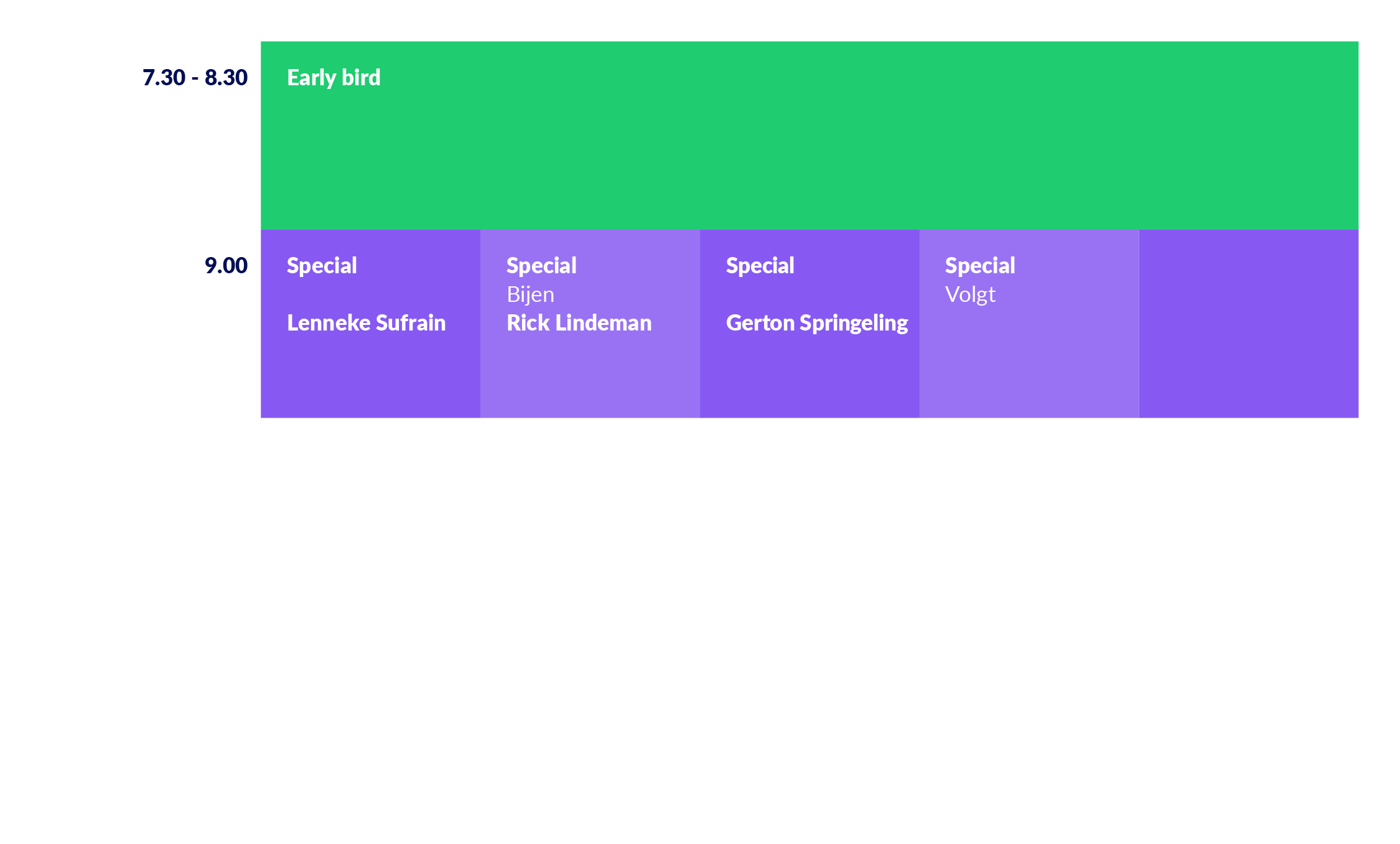The image size is (1400, 844).
Task: Click the "Early bird" title text
Action: (x=334, y=78)
